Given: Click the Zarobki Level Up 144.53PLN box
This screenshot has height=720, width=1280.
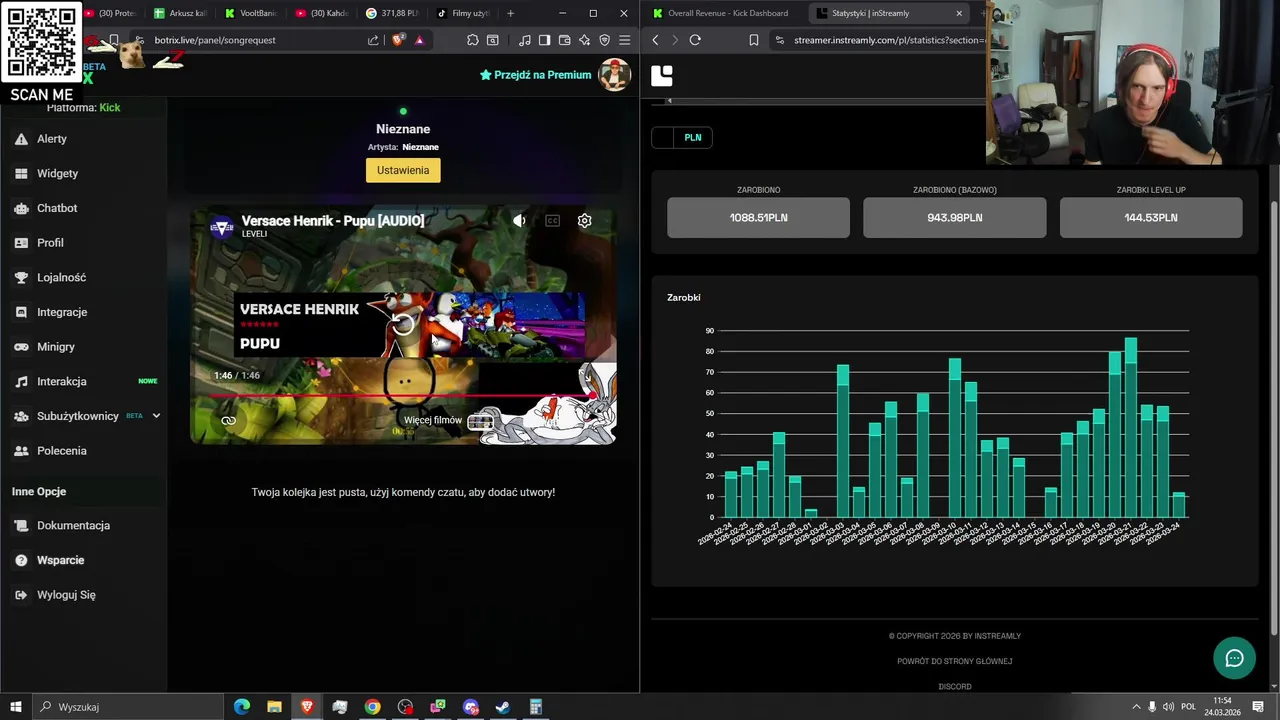Looking at the screenshot, I should click(1151, 217).
